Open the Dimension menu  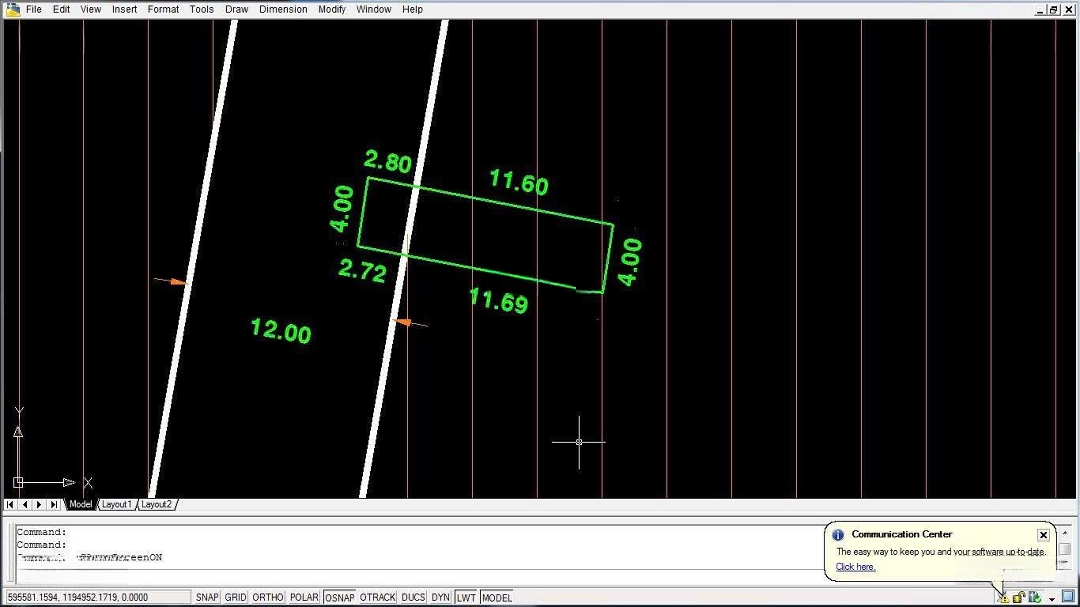[x=283, y=9]
